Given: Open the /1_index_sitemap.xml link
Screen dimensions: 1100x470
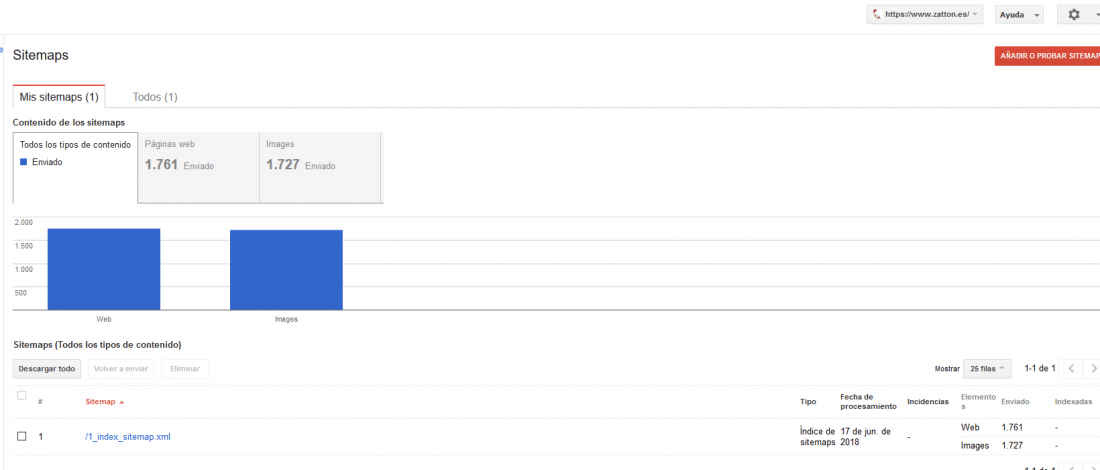Looking at the screenshot, I should pos(128,437).
